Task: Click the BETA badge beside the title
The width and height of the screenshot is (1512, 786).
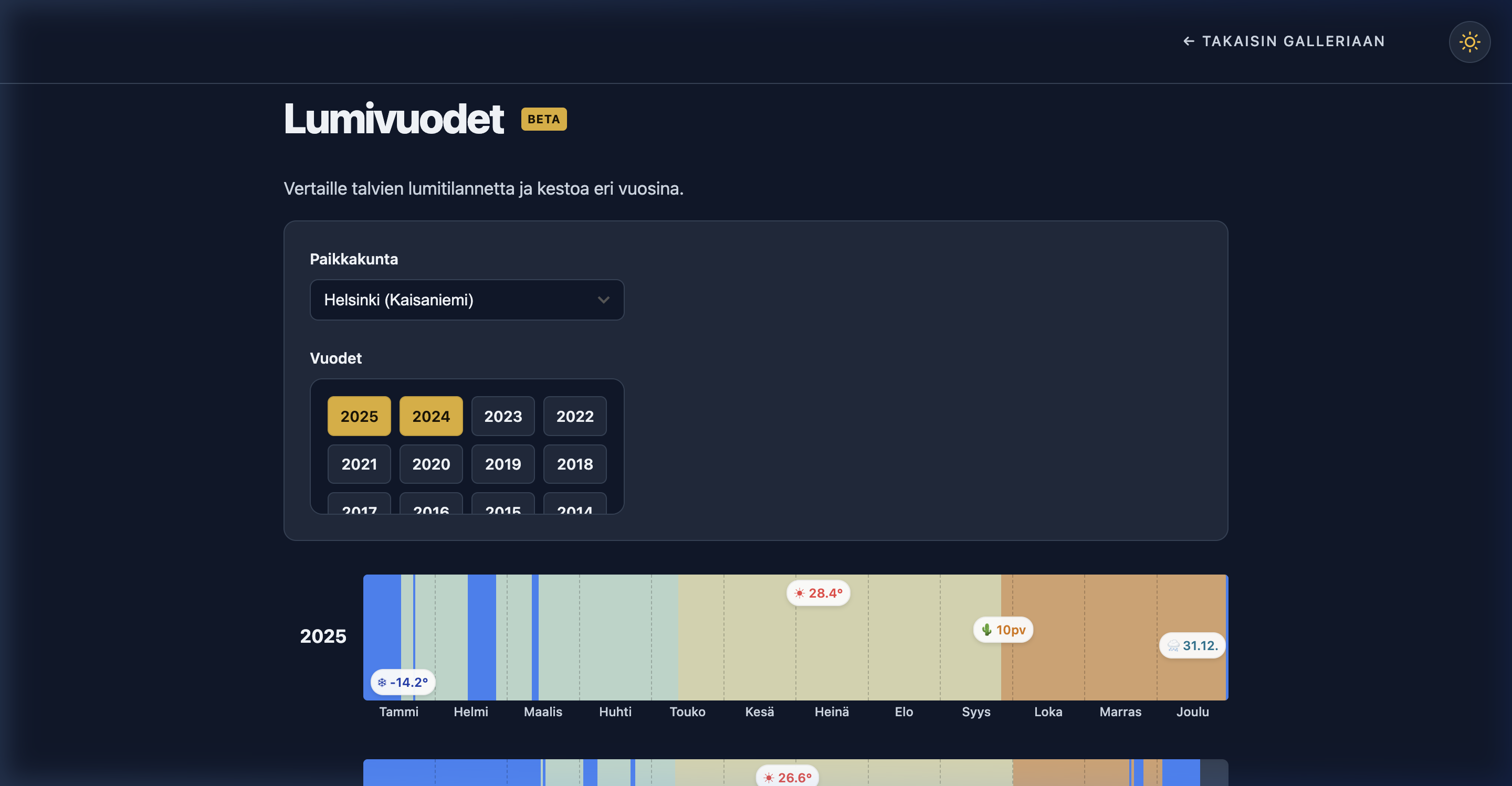Action: click(x=543, y=119)
